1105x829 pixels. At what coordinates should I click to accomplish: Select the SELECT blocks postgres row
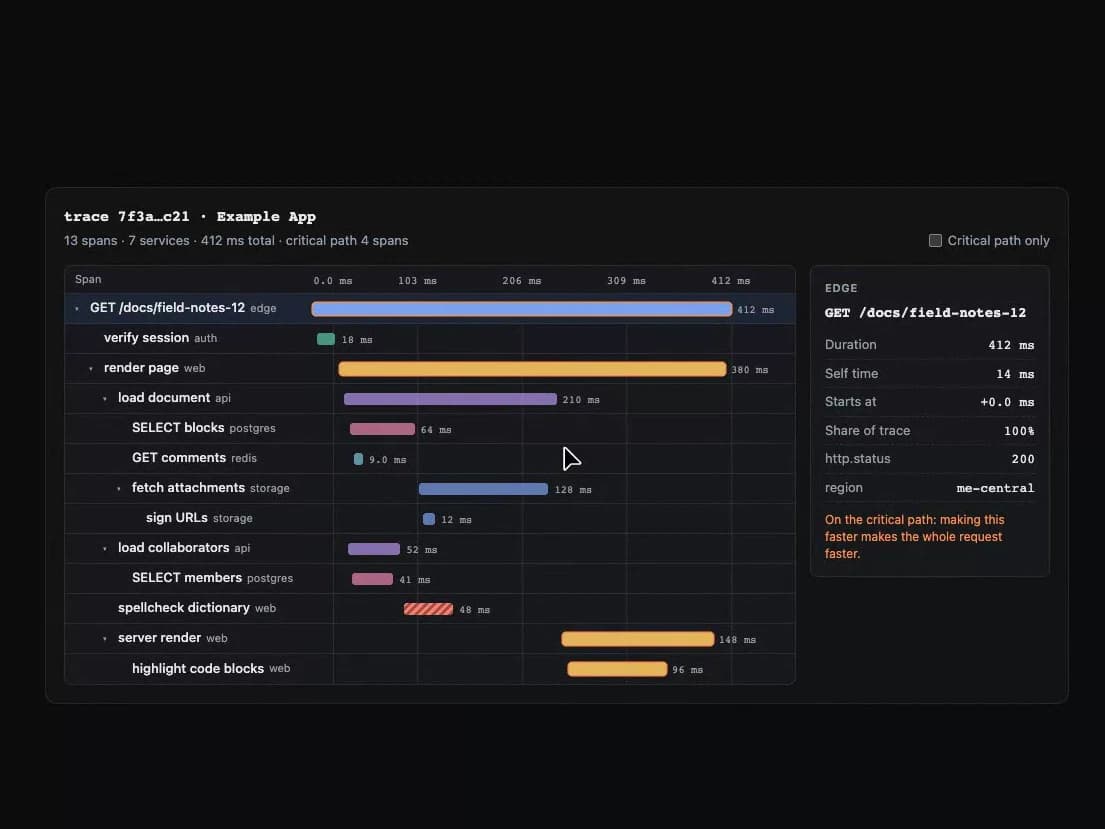(430, 429)
